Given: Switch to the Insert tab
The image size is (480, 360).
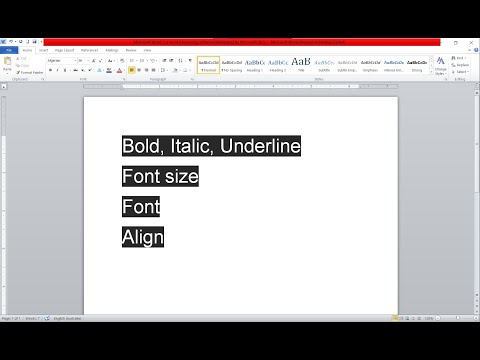Looking at the screenshot, I should click(x=44, y=50).
